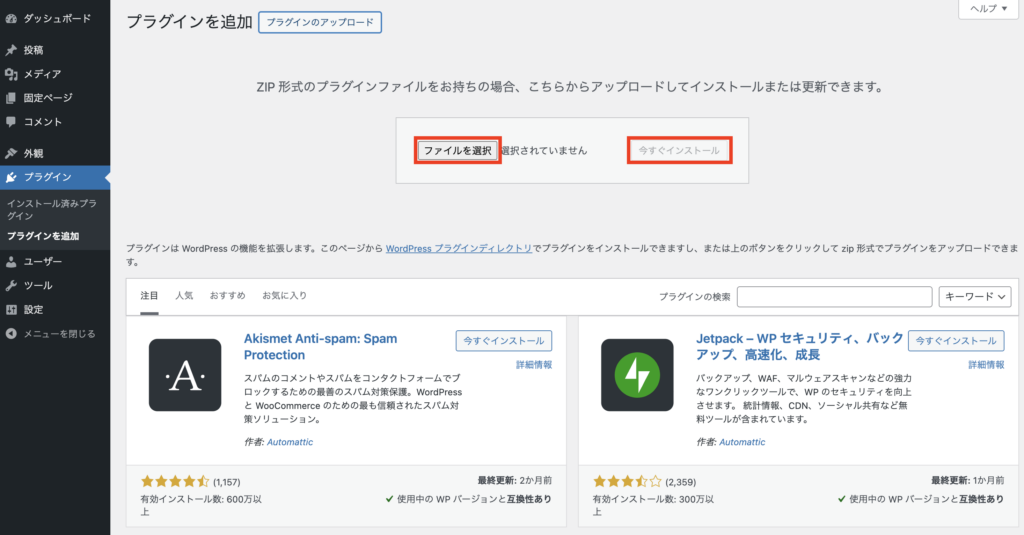
Task: Open the Media library icon
Action: pyautogui.click(x=11, y=74)
